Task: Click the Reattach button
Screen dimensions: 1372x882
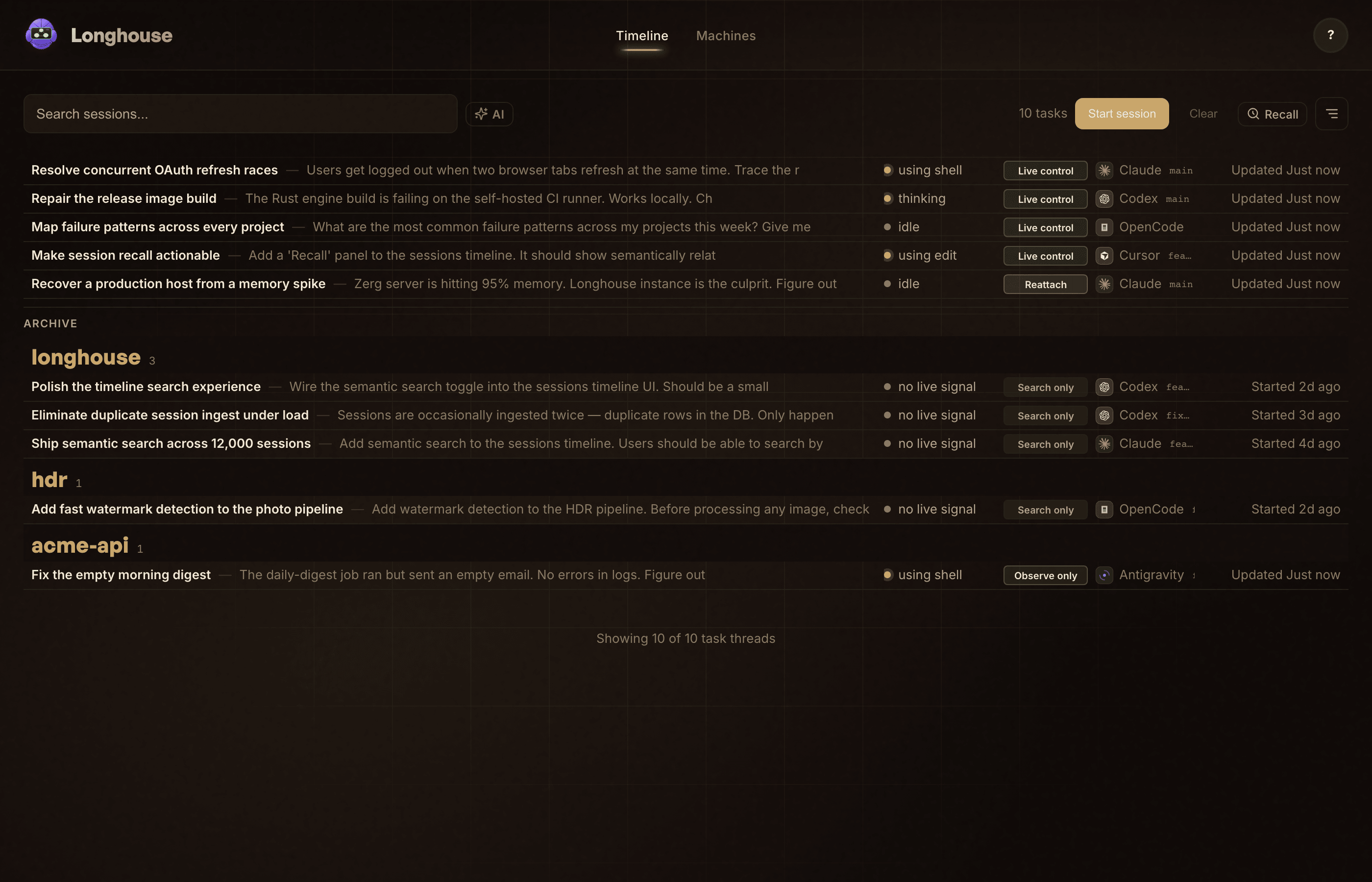Action: [x=1045, y=285]
